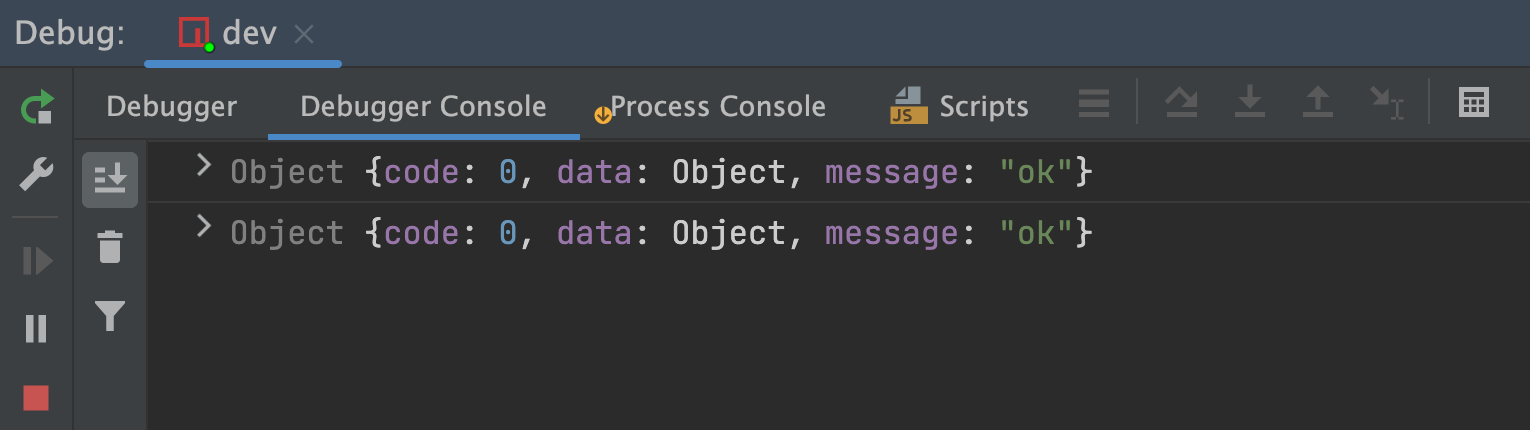The height and width of the screenshot is (430, 1530).
Task: Show execution point lines icon
Action: point(1094,103)
